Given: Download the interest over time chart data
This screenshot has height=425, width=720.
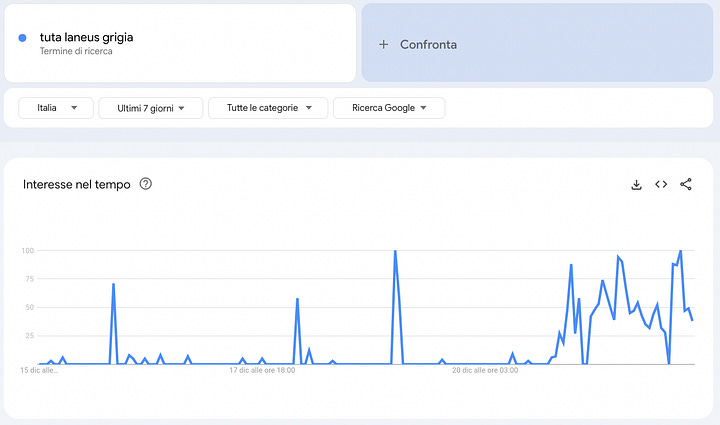Looking at the screenshot, I should point(636,185).
